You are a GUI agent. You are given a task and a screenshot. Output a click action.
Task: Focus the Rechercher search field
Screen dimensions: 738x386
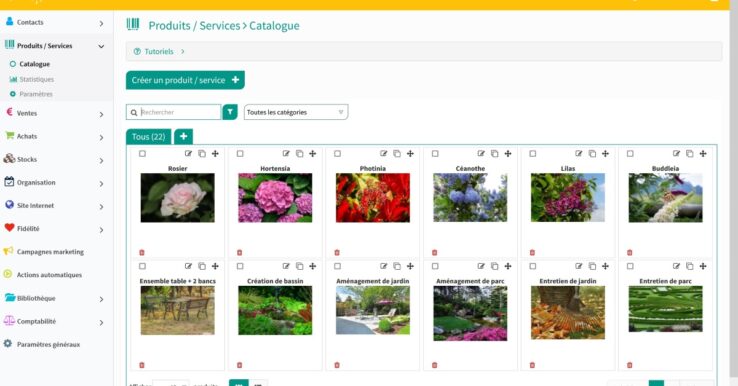click(x=174, y=112)
